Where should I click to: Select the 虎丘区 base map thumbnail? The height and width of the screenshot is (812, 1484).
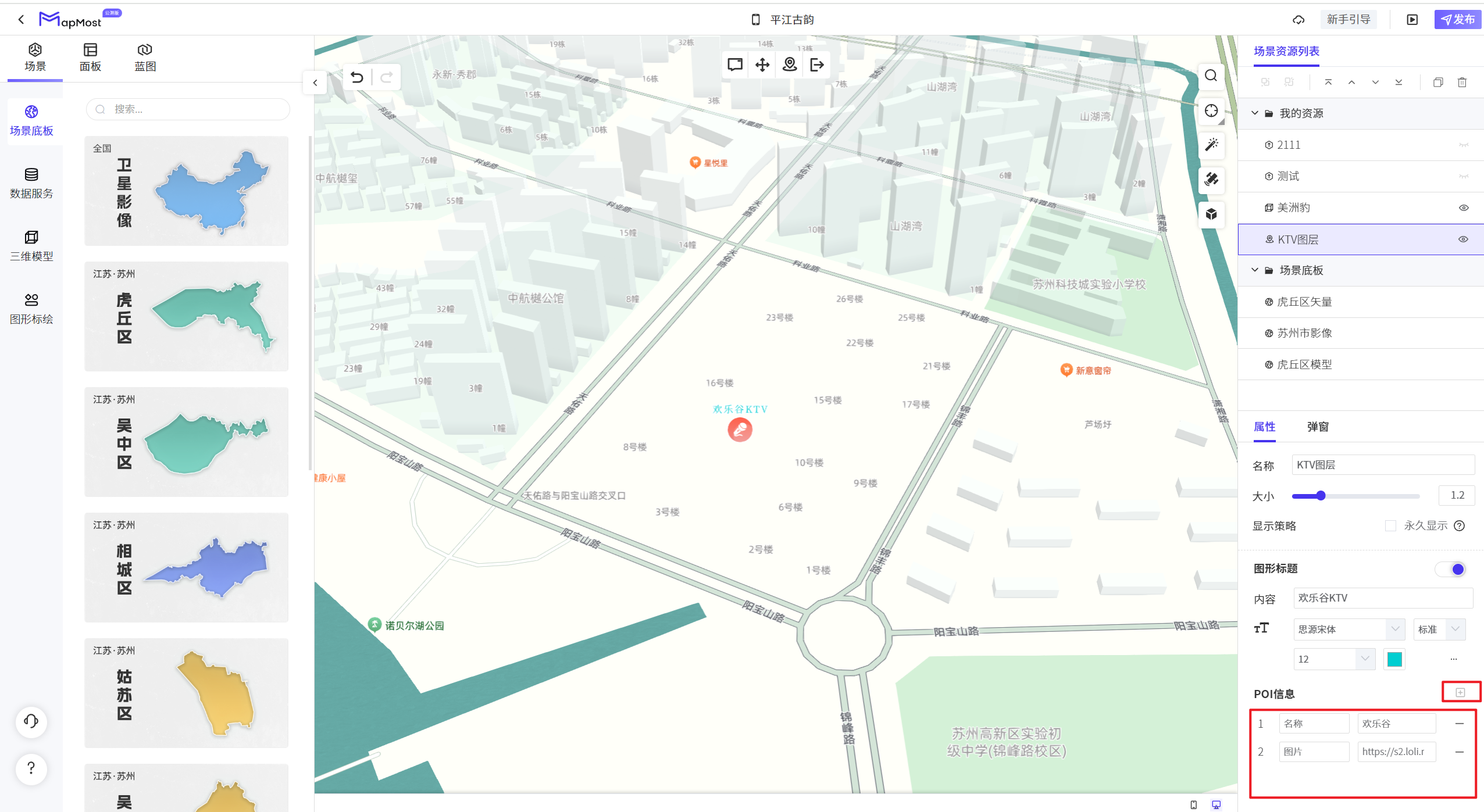pos(186,316)
